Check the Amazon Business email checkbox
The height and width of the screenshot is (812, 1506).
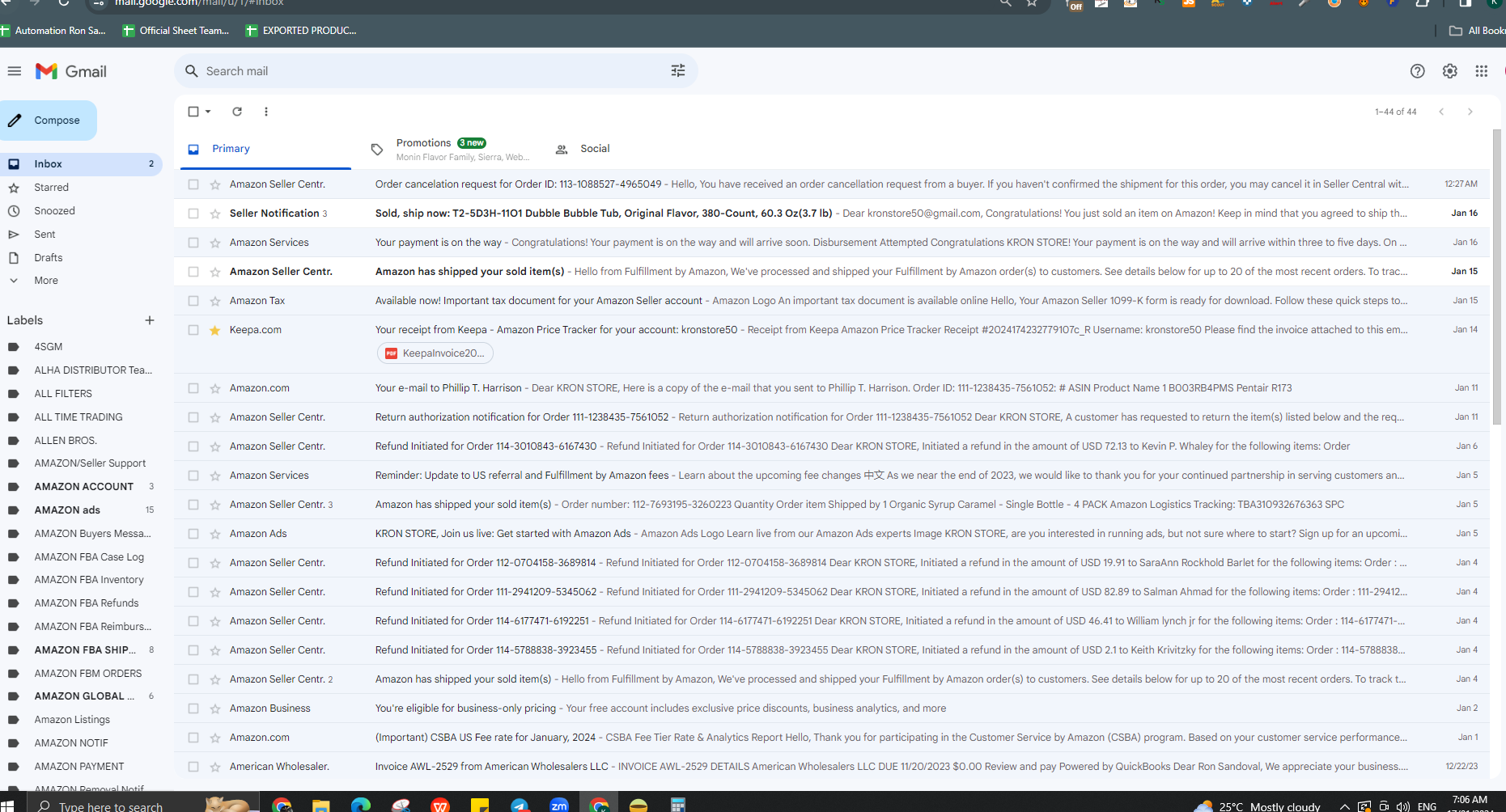pos(193,708)
